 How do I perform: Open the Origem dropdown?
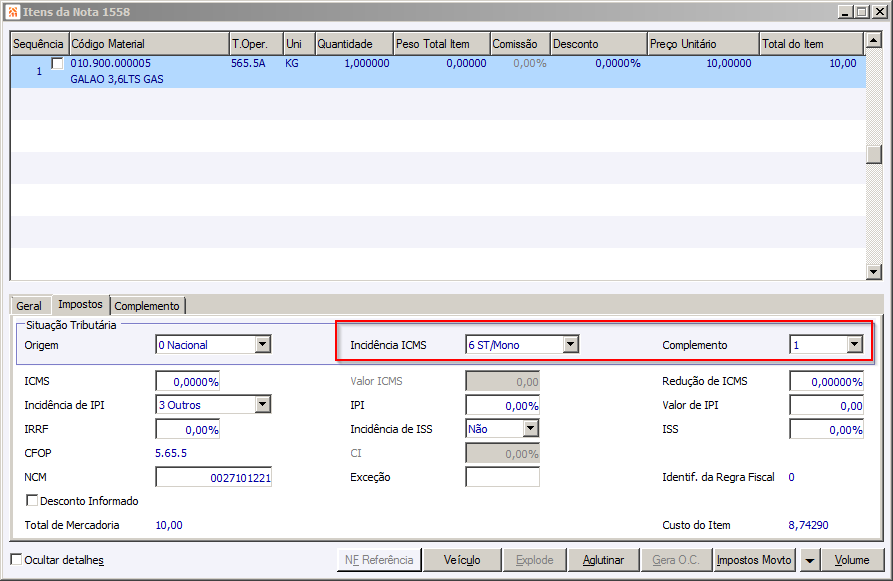pyautogui.click(x=263, y=345)
